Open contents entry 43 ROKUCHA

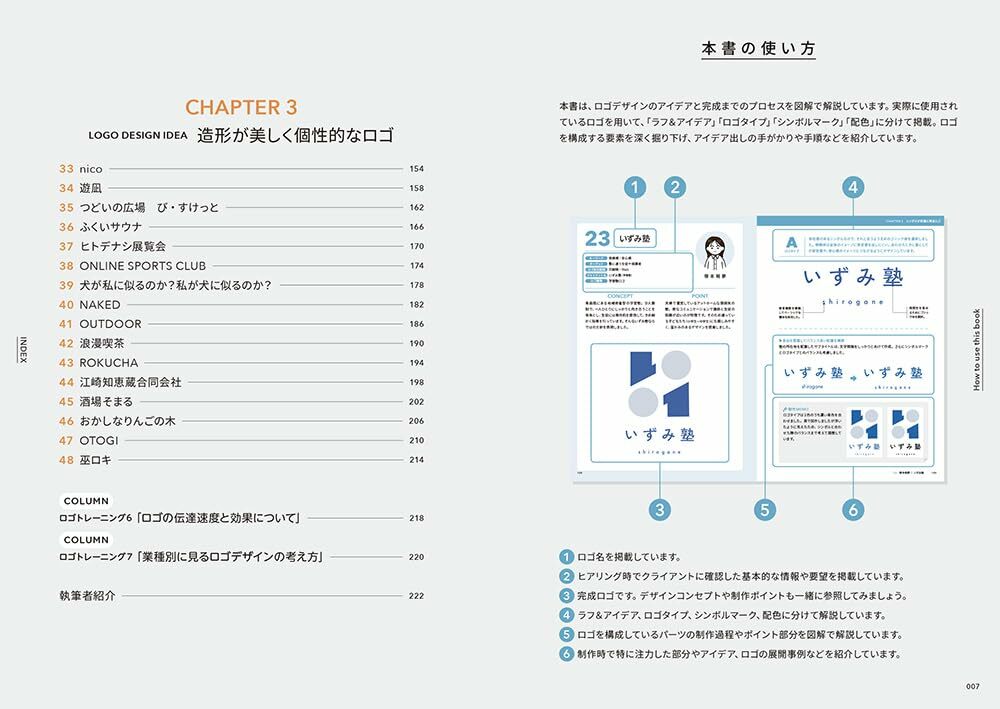pyautogui.click(x=241, y=363)
